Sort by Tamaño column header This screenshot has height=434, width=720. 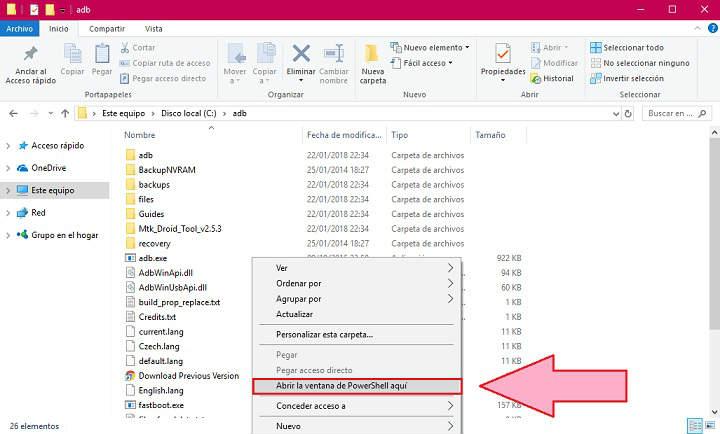490,135
